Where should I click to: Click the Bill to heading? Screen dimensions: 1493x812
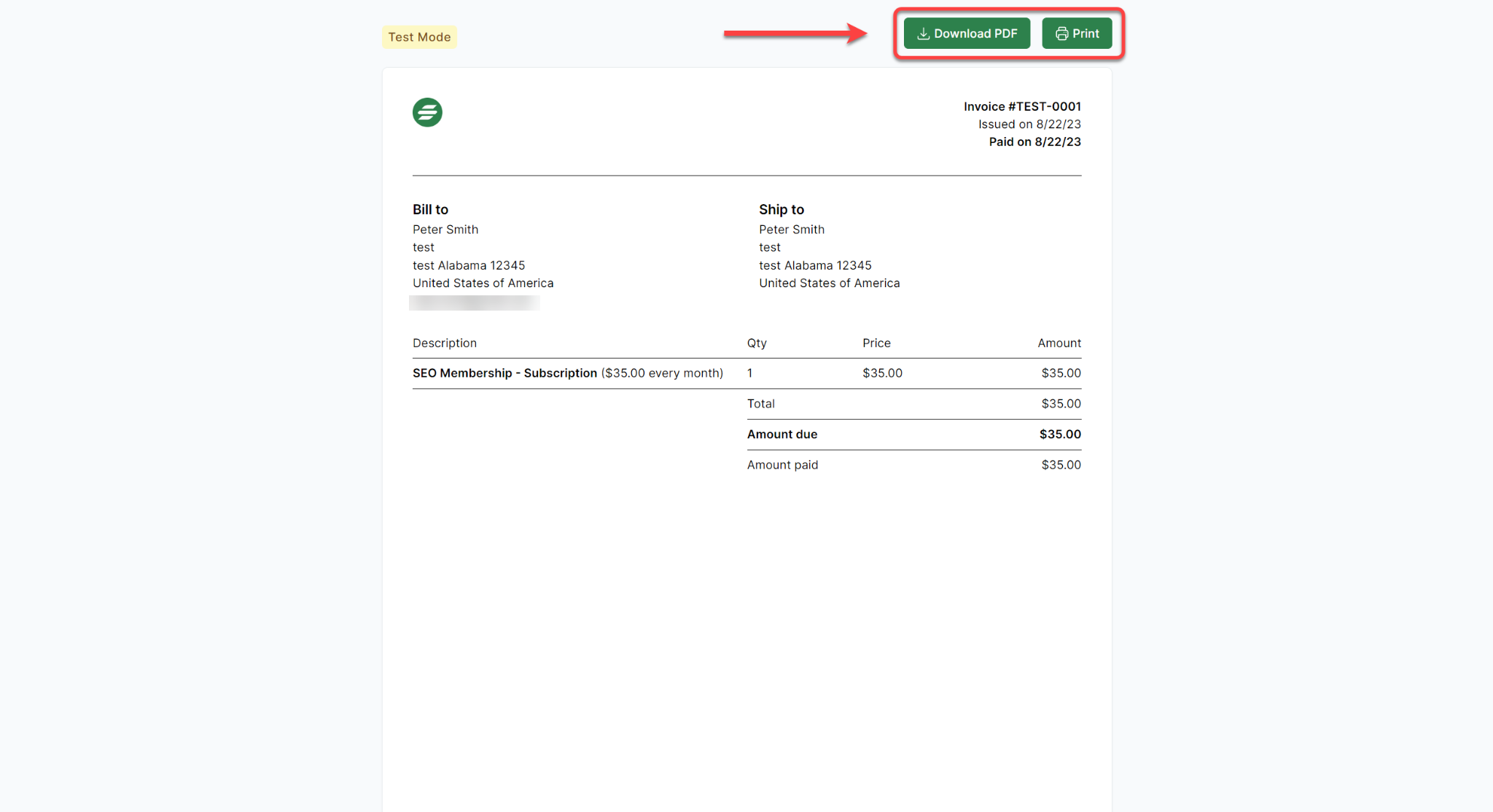pyautogui.click(x=430, y=209)
